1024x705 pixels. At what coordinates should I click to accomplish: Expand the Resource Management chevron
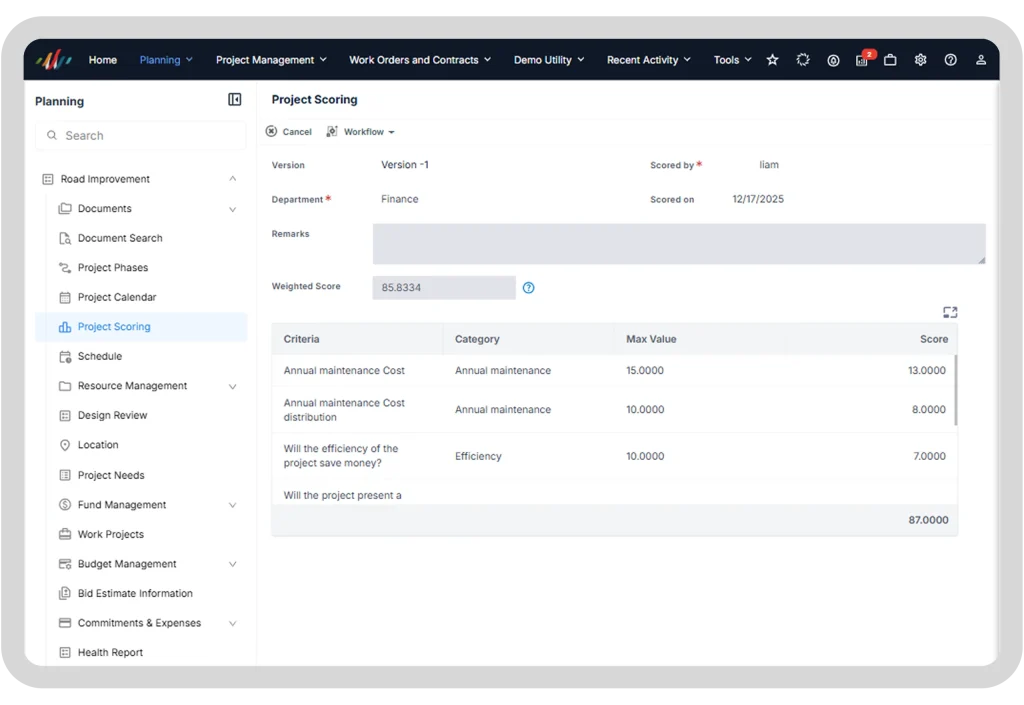coord(232,386)
